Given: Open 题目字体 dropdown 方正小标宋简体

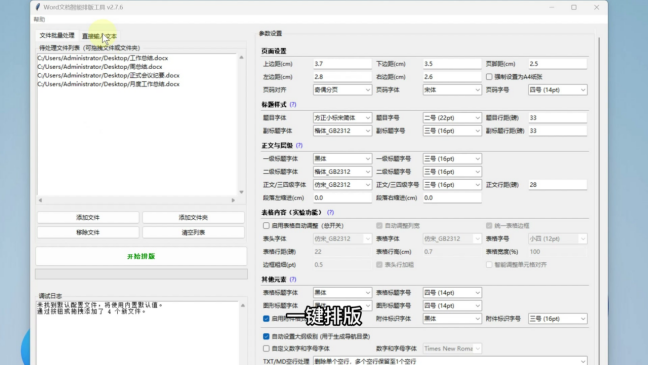Looking at the screenshot, I should (x=342, y=118).
